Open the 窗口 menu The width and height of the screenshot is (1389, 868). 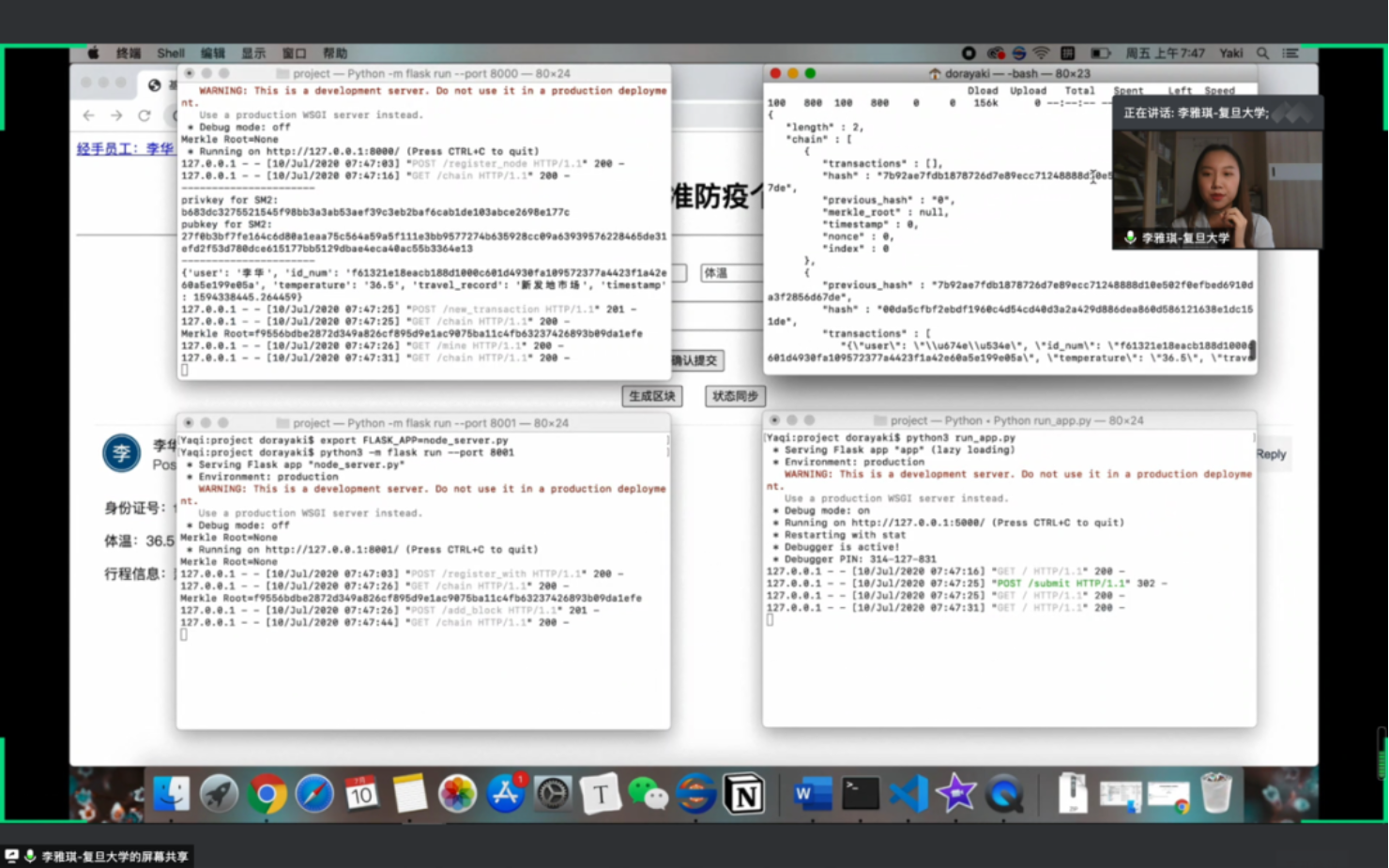[x=295, y=53]
